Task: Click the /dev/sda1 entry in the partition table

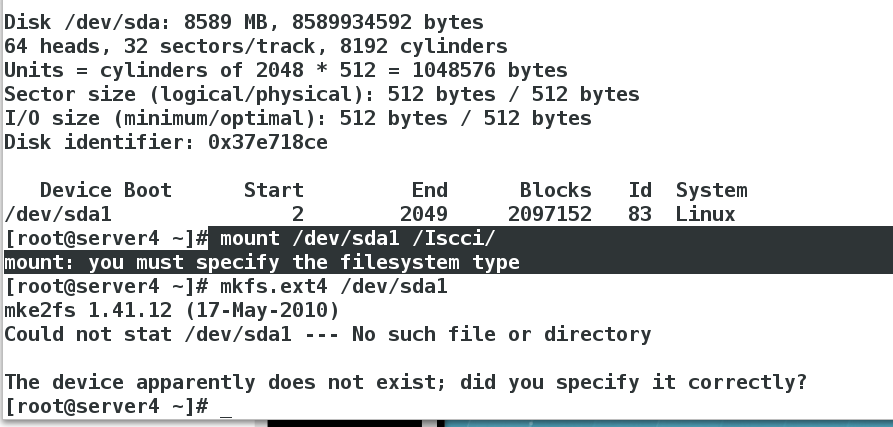Action: pos(58,215)
